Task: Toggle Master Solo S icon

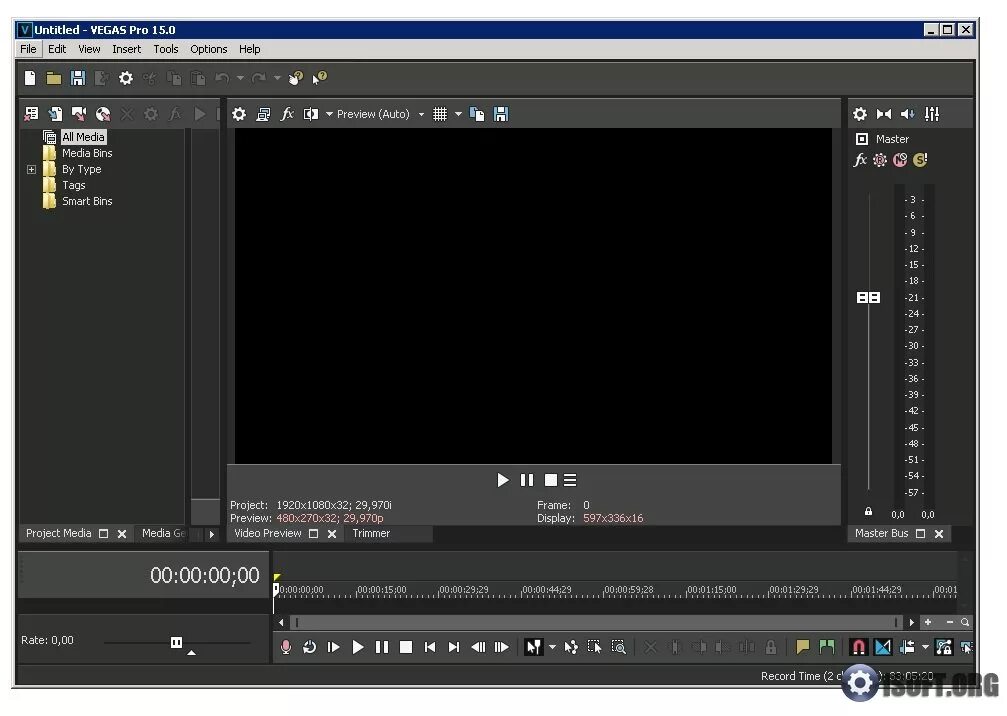Action: 920,160
